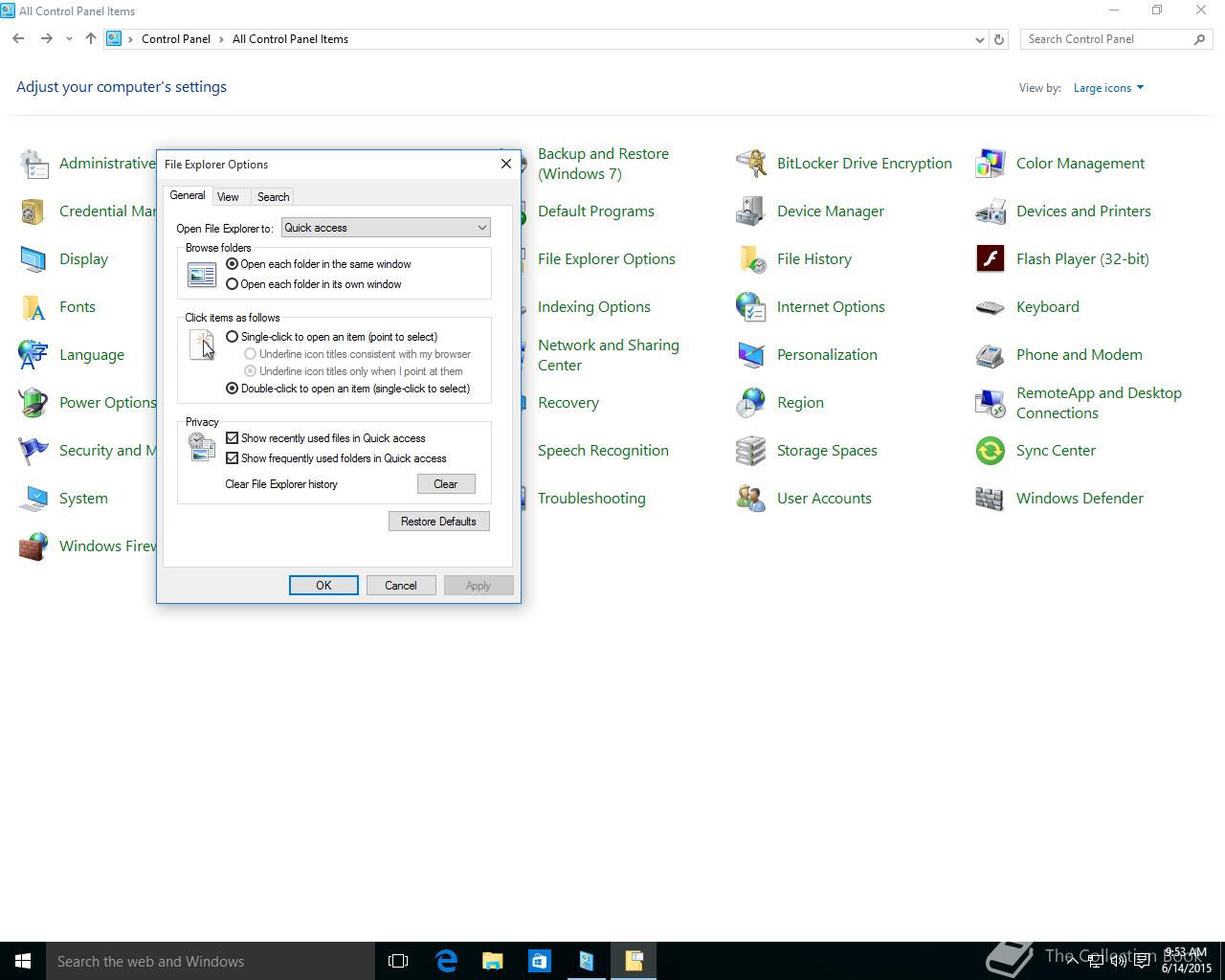Open the Administrative Tools icon
Image resolution: width=1225 pixels, height=980 pixels.
point(33,164)
